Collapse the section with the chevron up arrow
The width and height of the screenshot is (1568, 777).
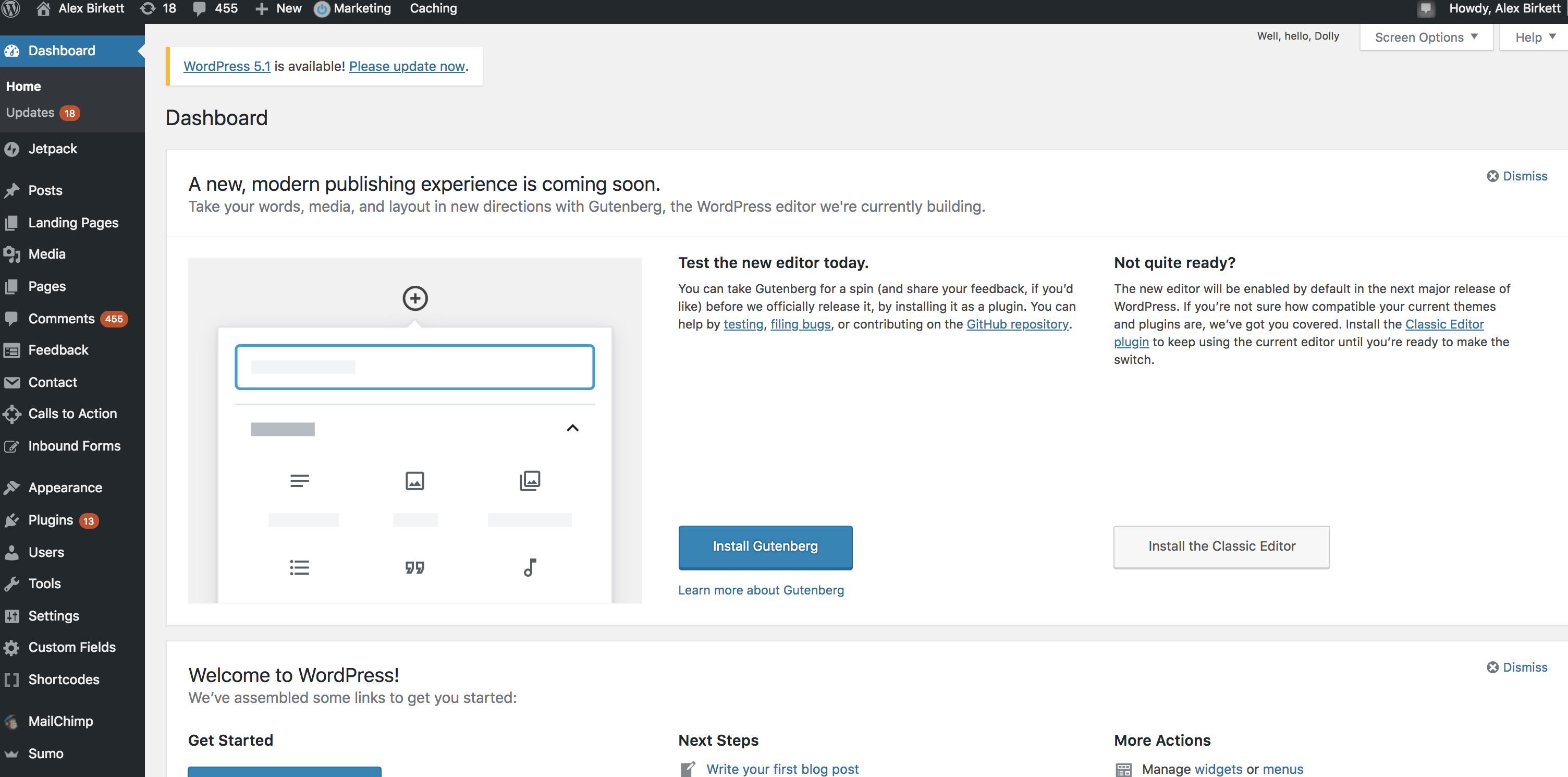(x=572, y=428)
